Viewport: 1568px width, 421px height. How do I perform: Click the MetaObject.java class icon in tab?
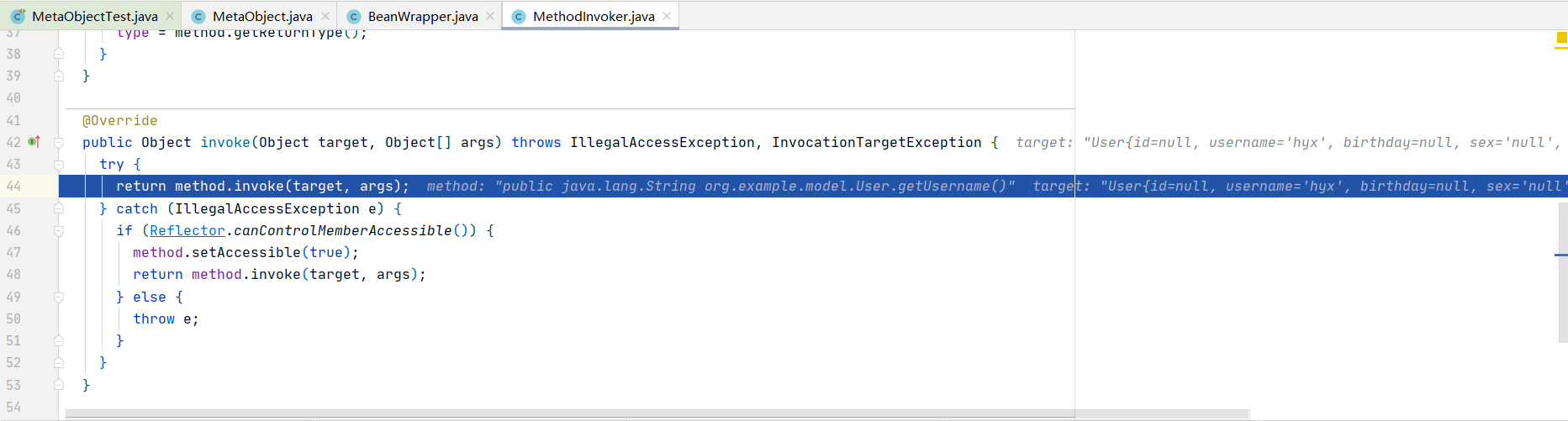coord(198,16)
